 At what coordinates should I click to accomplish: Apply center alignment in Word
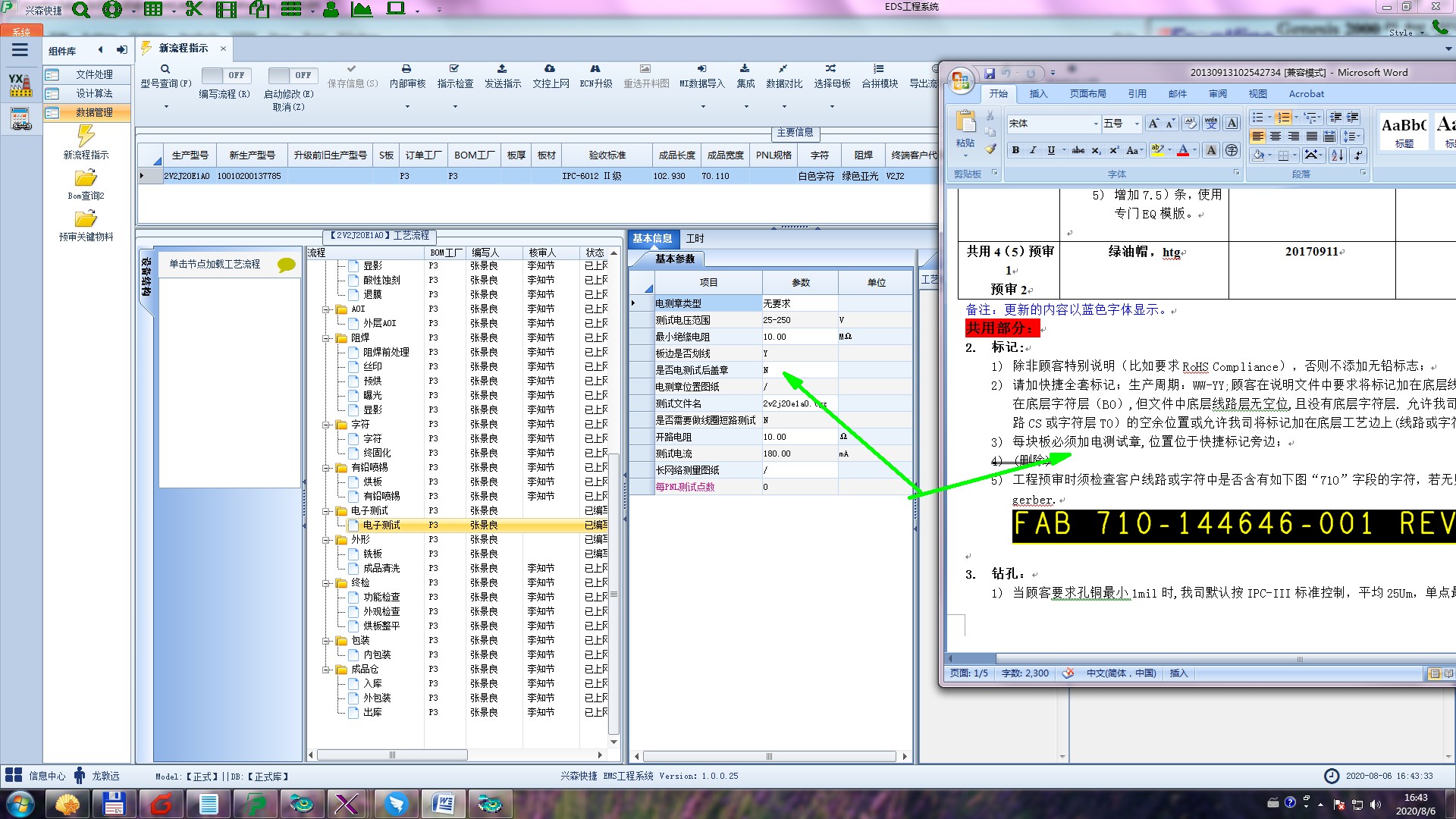(1276, 136)
